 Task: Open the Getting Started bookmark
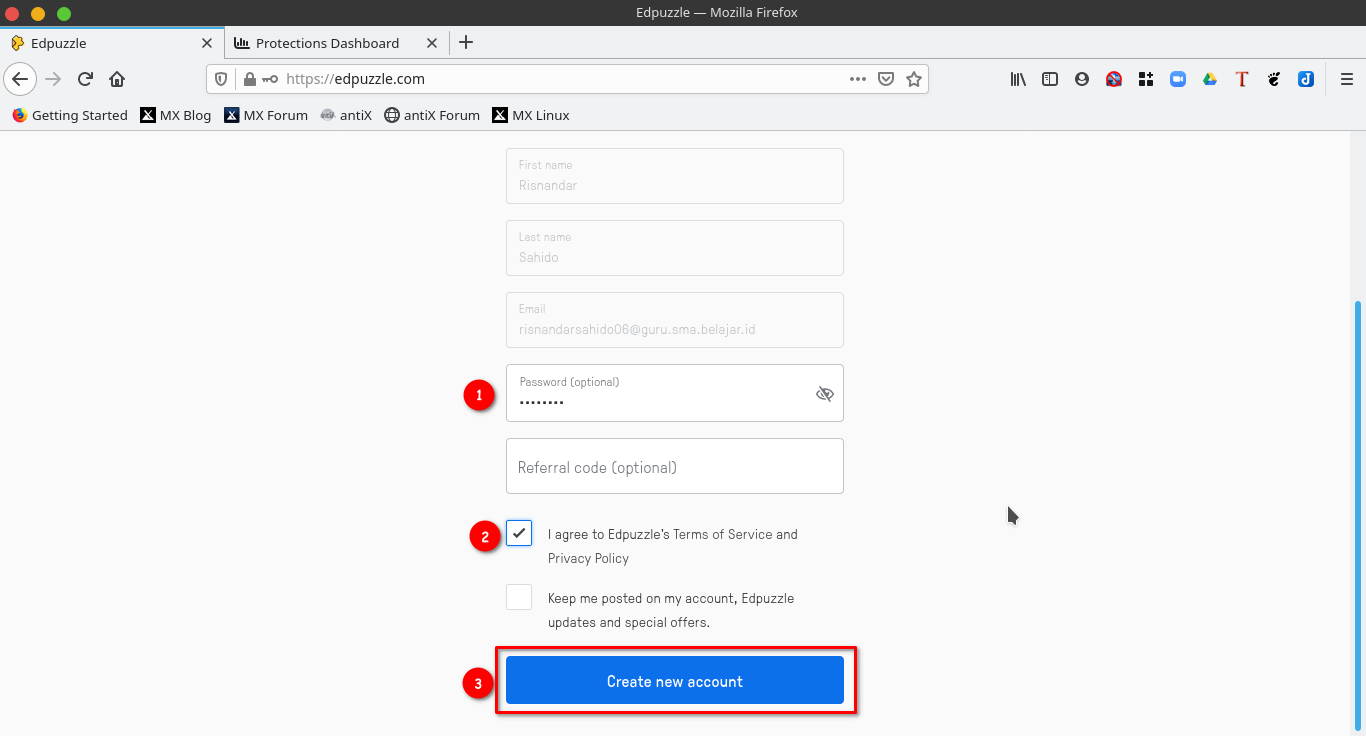click(x=70, y=115)
